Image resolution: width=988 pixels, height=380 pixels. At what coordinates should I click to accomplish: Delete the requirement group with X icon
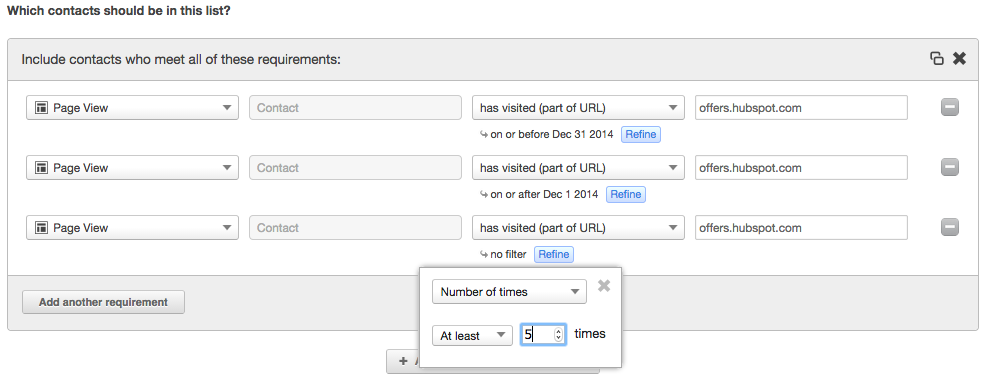click(x=959, y=59)
